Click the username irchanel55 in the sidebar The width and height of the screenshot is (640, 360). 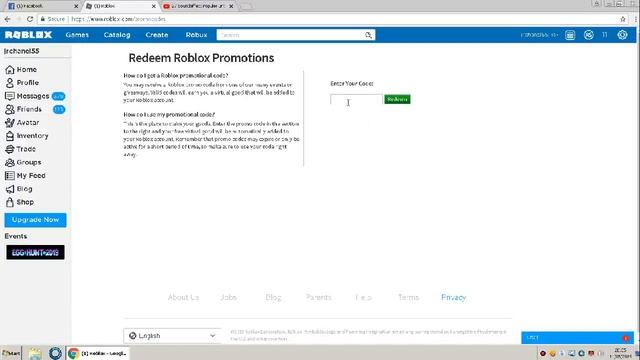click(22, 51)
